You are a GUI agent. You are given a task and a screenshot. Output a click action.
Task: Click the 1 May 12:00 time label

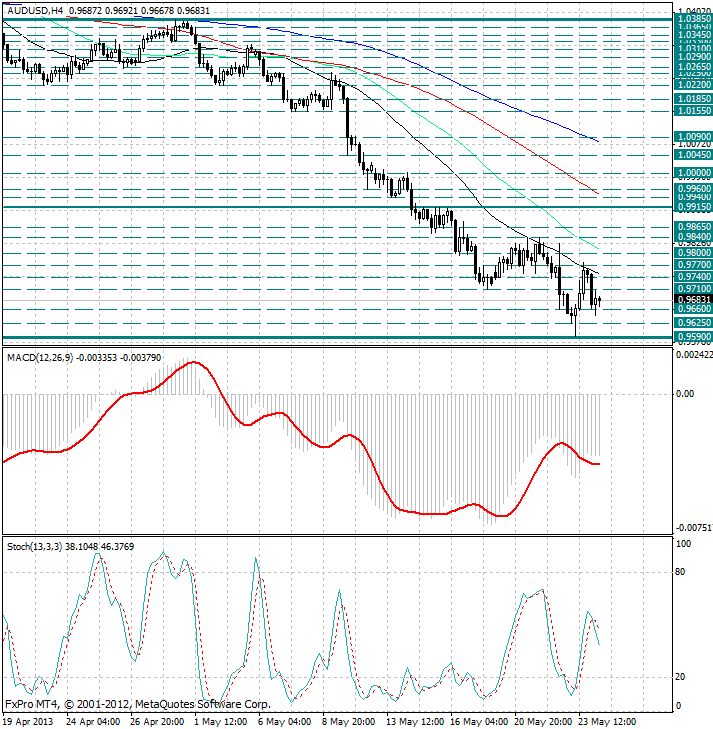click(x=221, y=722)
